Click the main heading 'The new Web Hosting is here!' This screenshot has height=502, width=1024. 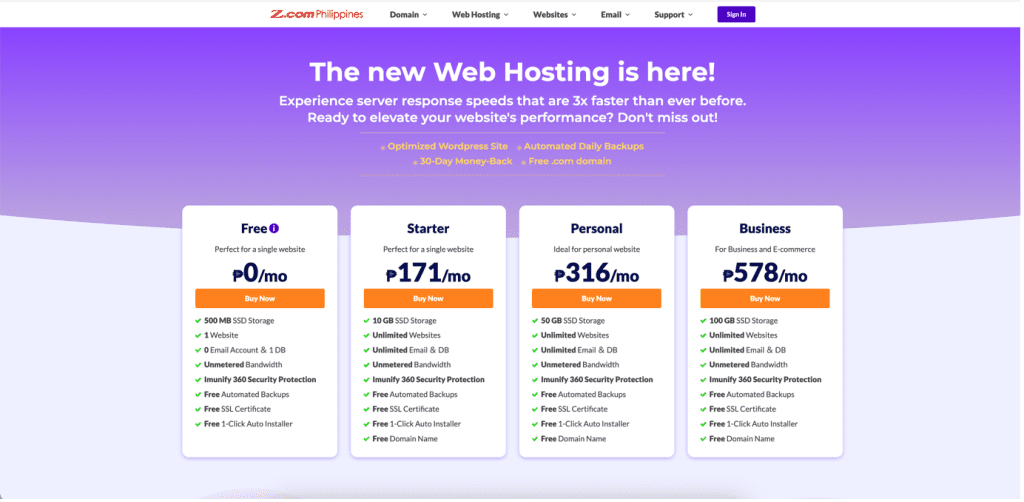[x=512, y=72]
